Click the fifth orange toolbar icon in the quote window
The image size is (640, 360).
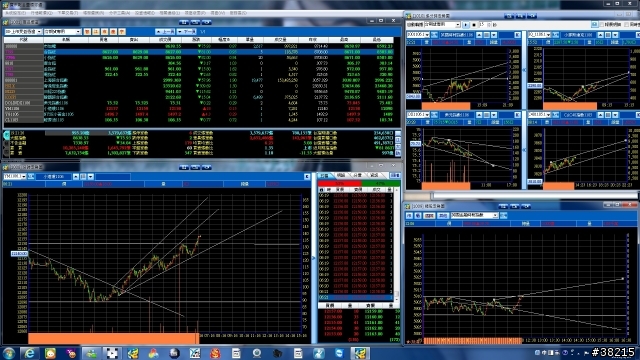pos(122,31)
